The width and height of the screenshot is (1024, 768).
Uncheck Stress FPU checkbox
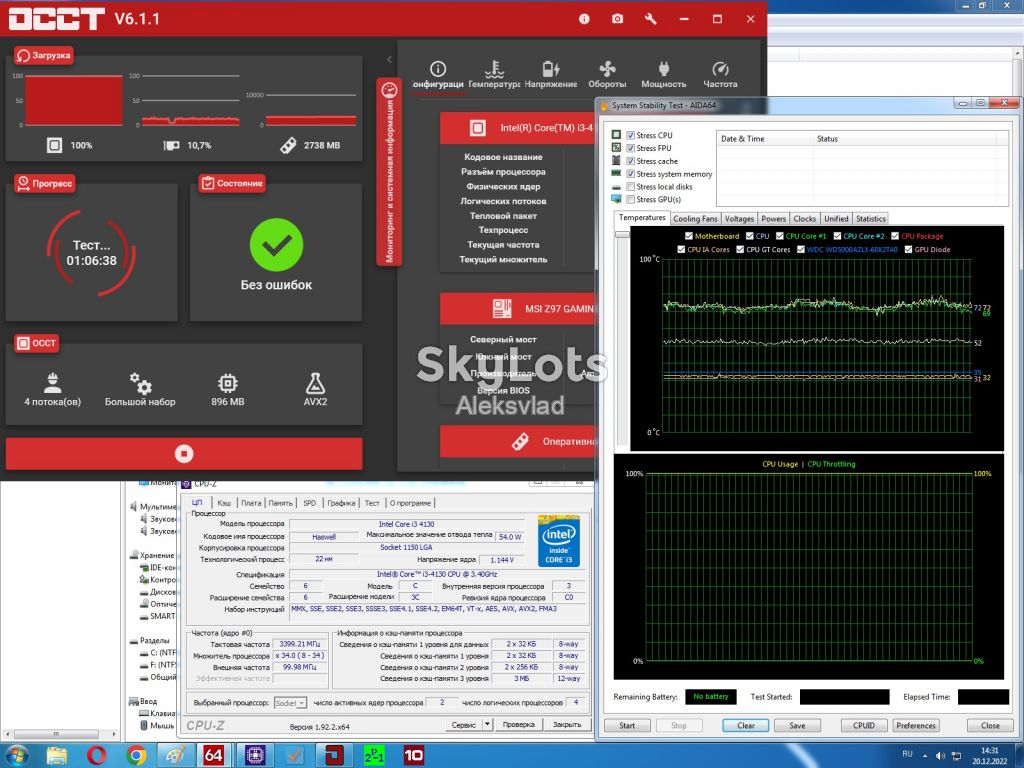coord(631,148)
